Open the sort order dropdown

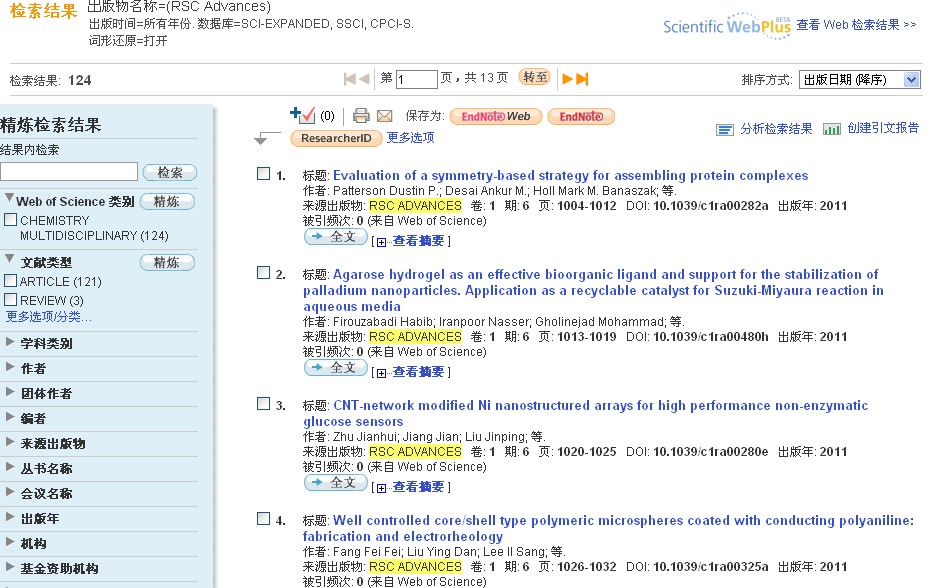860,79
